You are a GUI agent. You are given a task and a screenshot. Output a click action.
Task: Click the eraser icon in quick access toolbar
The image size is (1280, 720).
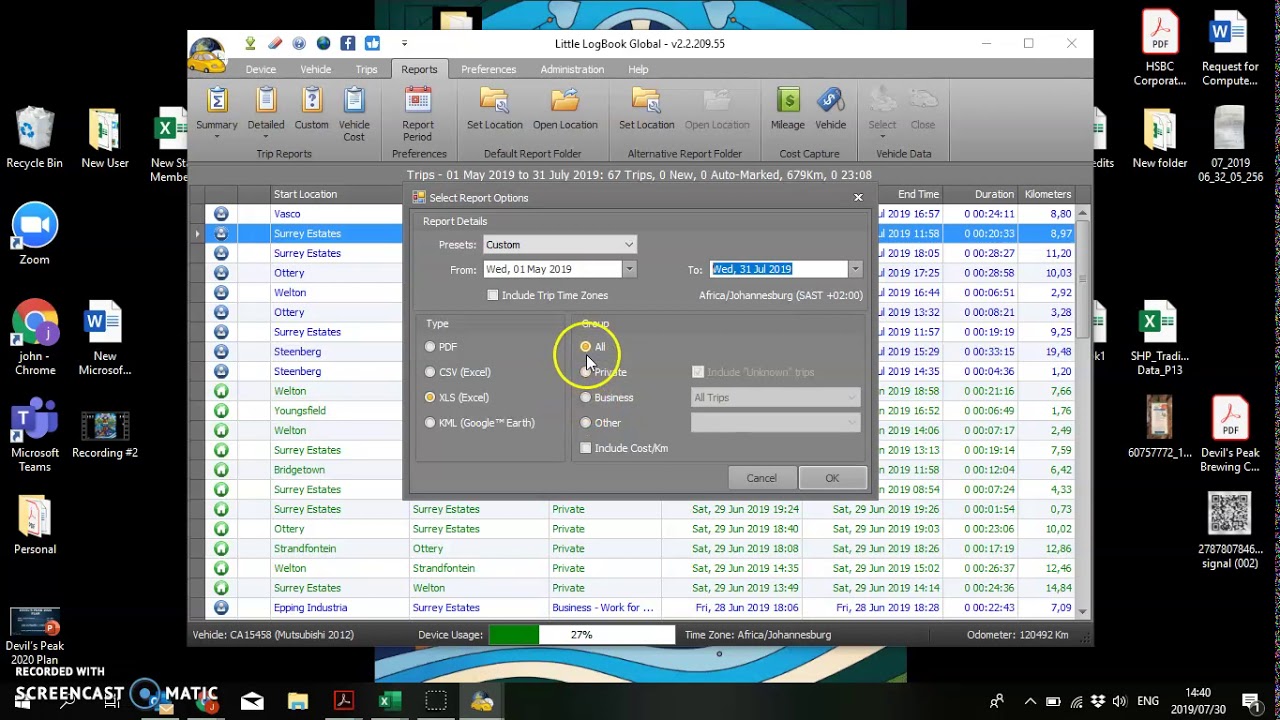point(275,43)
